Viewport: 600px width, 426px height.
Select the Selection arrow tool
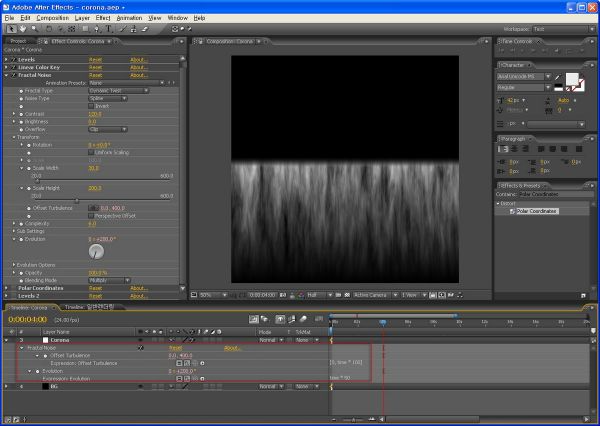[x=11, y=29]
